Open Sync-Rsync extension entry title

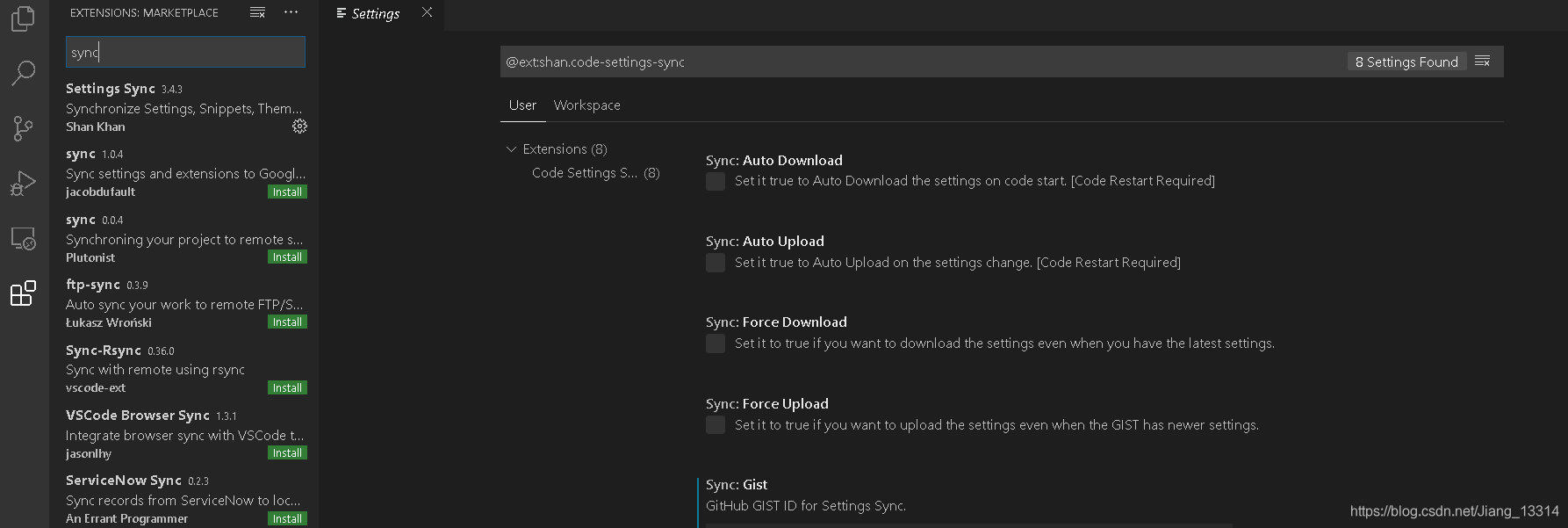click(104, 351)
